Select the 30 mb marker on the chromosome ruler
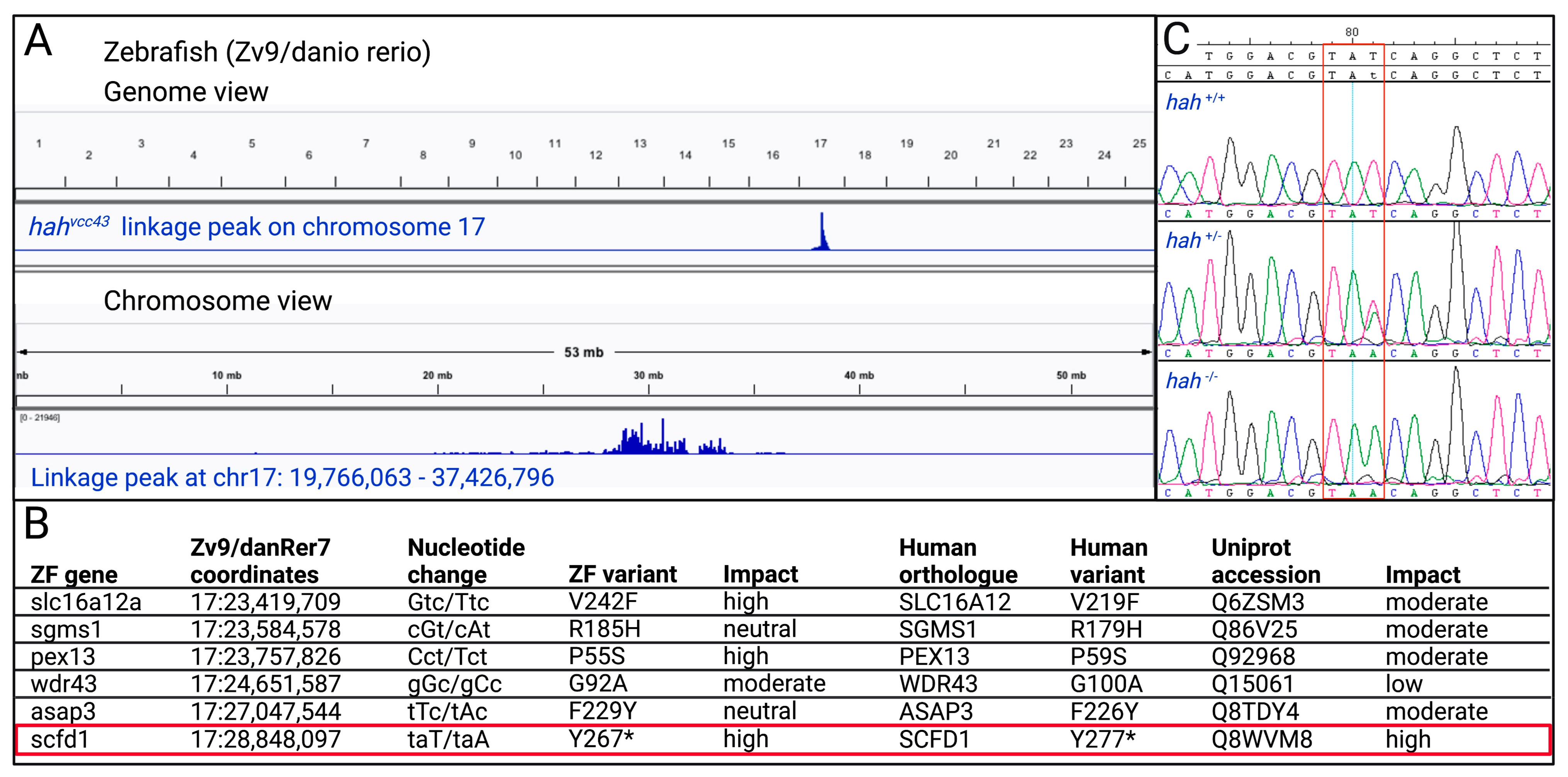This screenshot has width=1568, height=777. point(648,375)
